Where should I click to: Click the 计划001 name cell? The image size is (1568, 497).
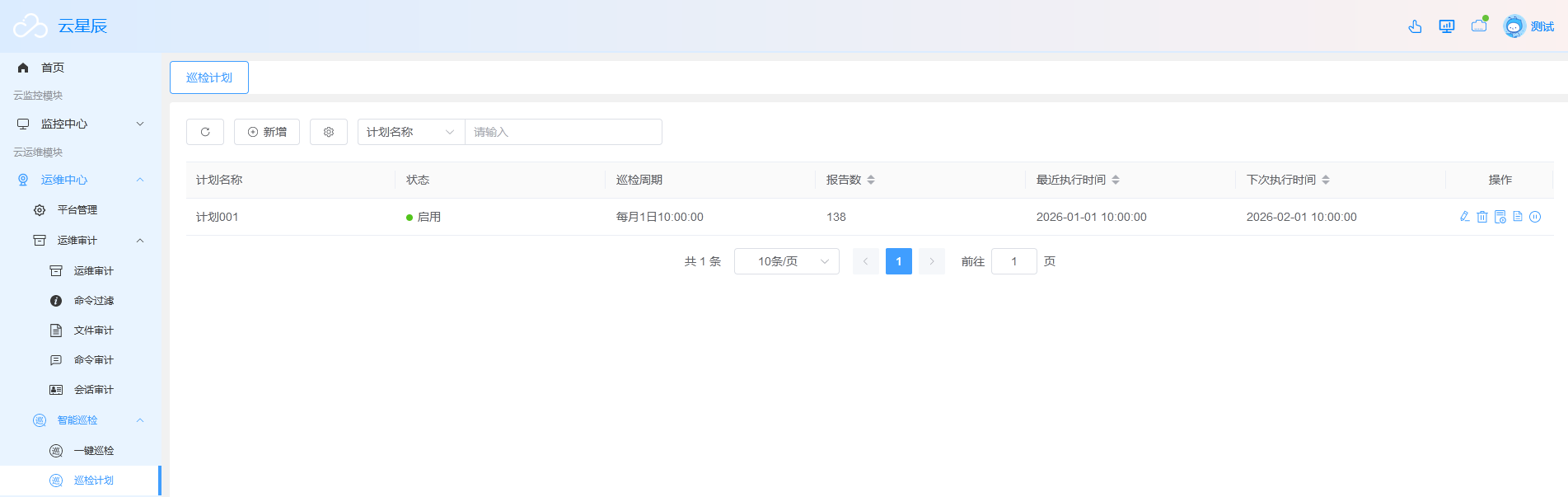pyautogui.click(x=218, y=217)
